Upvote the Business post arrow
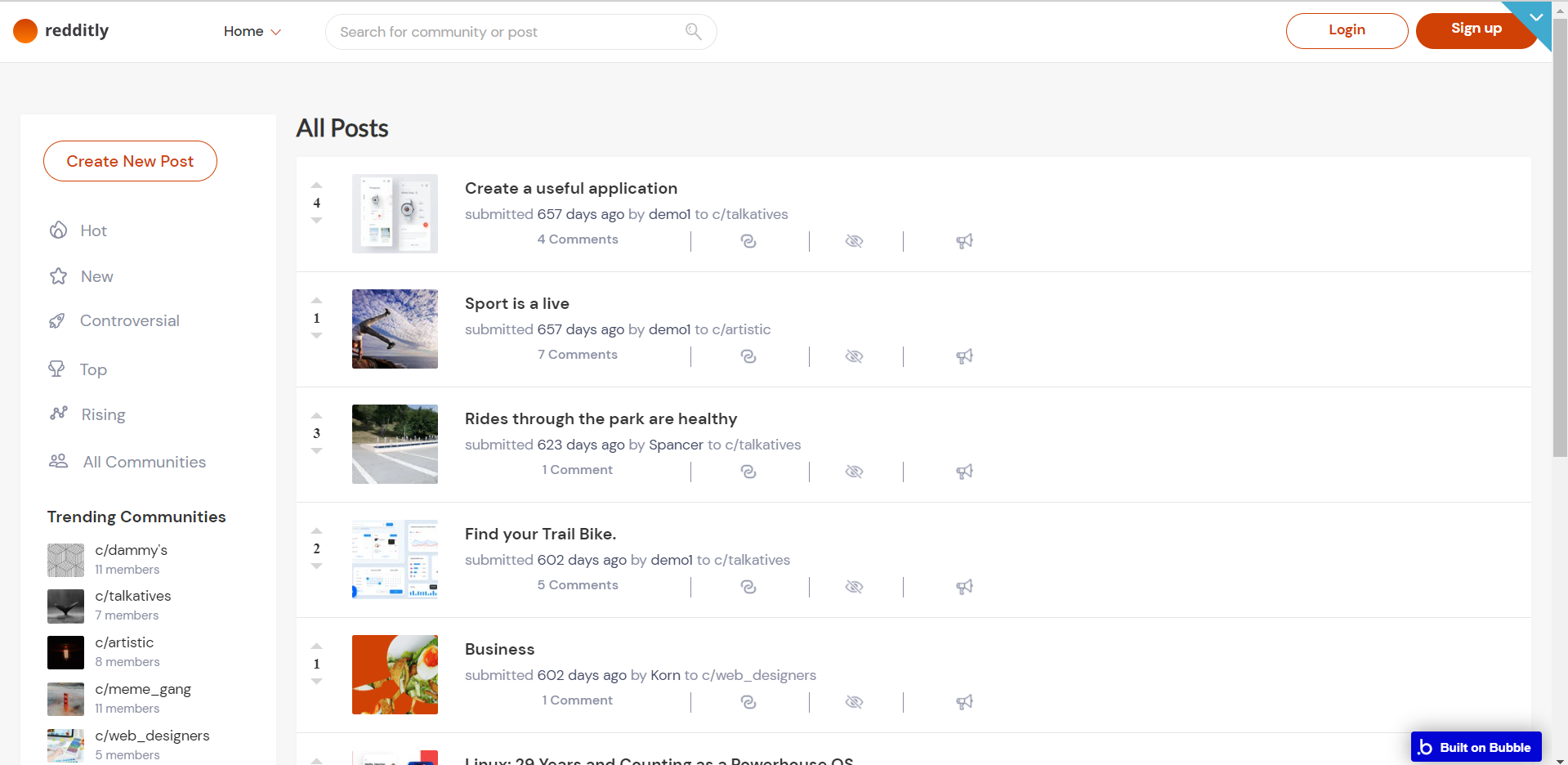1568x765 pixels. (x=317, y=646)
